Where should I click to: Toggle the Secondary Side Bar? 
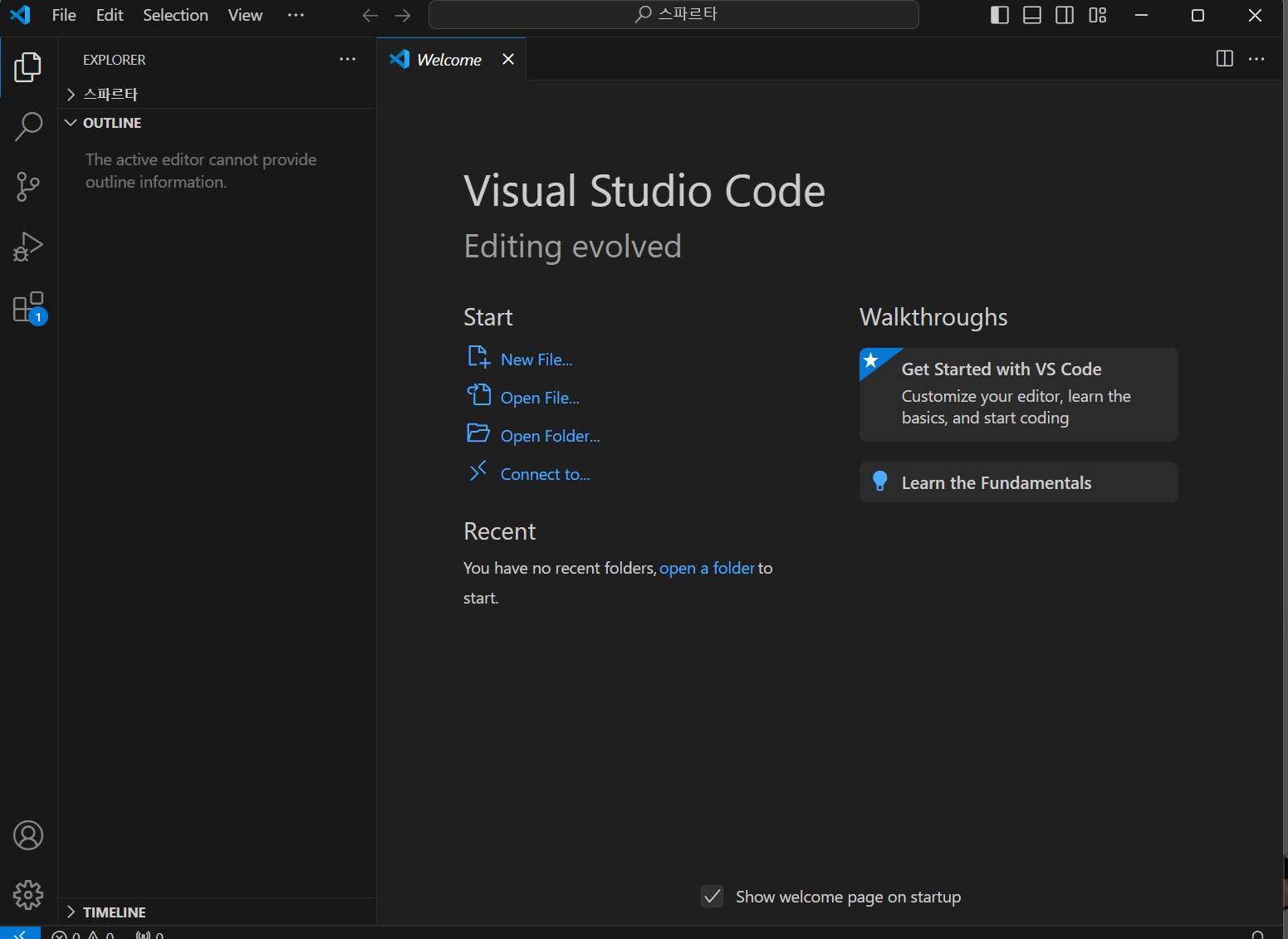pos(1065,15)
